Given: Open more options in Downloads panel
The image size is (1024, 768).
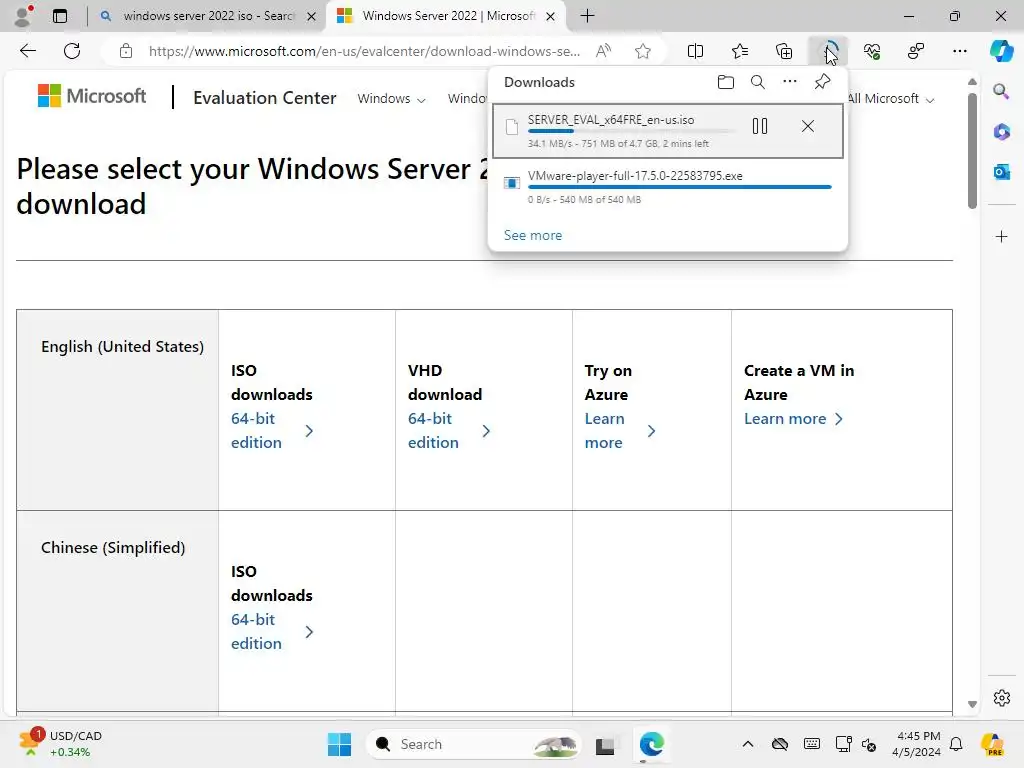Looking at the screenshot, I should 790,82.
